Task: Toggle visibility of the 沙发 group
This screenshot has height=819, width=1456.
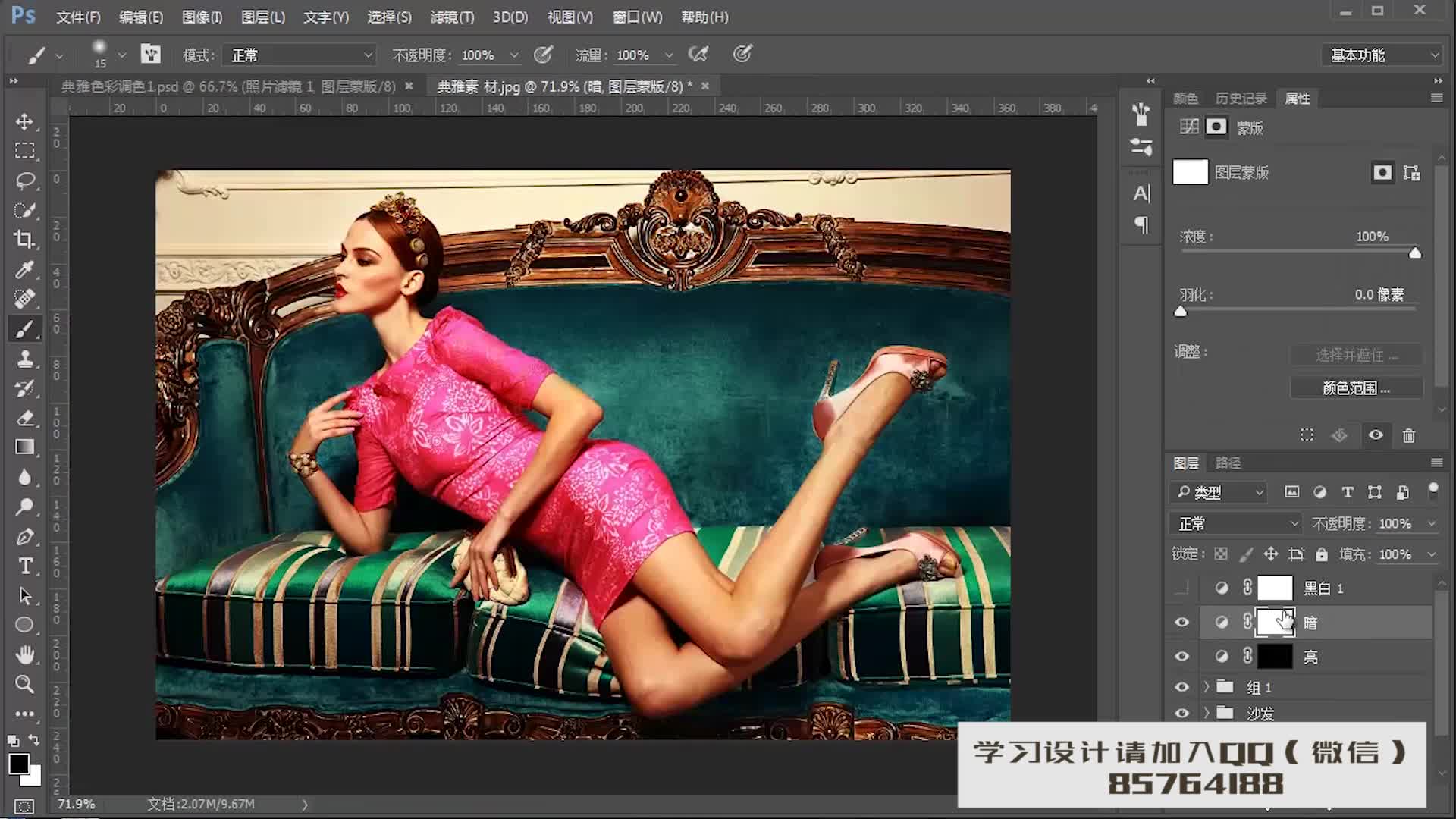Action: pyautogui.click(x=1181, y=713)
